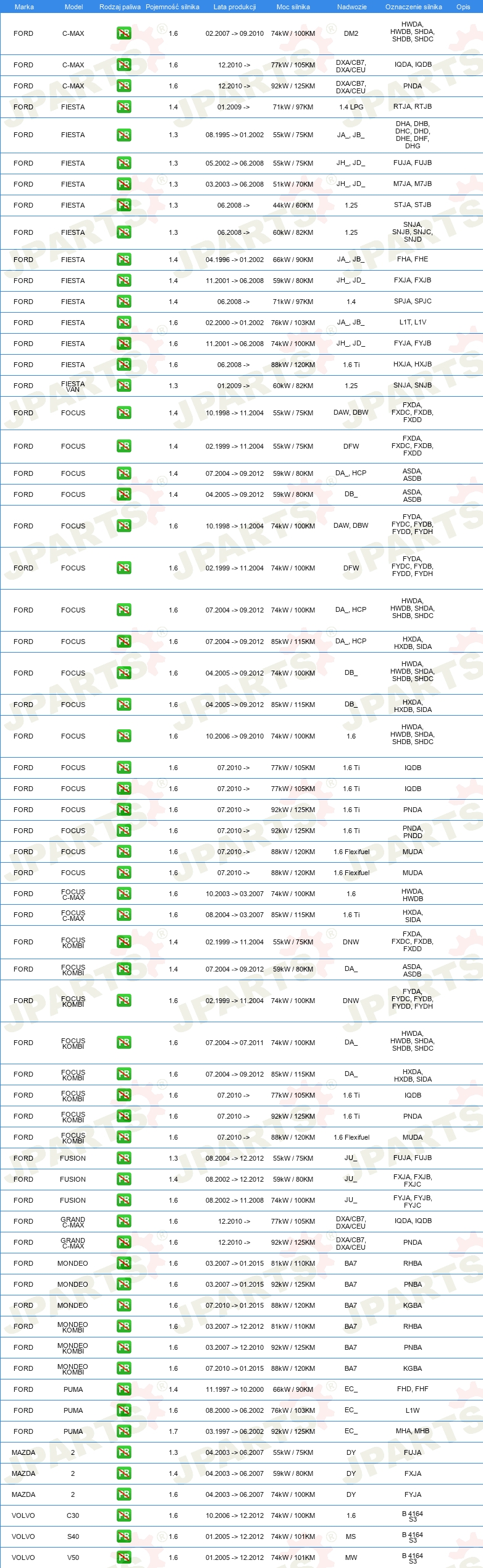483x1568 pixels.
Task: Click the fuel icon in the FUSION 59kW / 80KM row
Action: (124, 1179)
